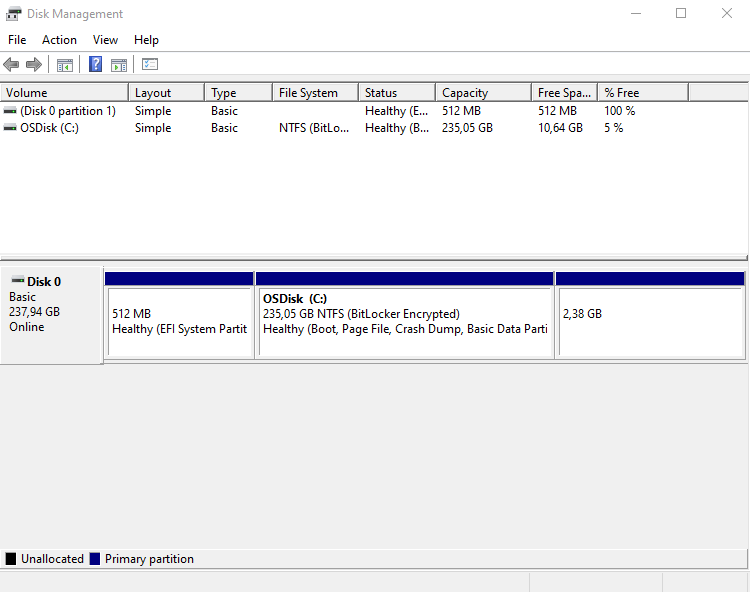Minimize the Disk Management window
The width and height of the screenshot is (750, 592).
point(636,13)
